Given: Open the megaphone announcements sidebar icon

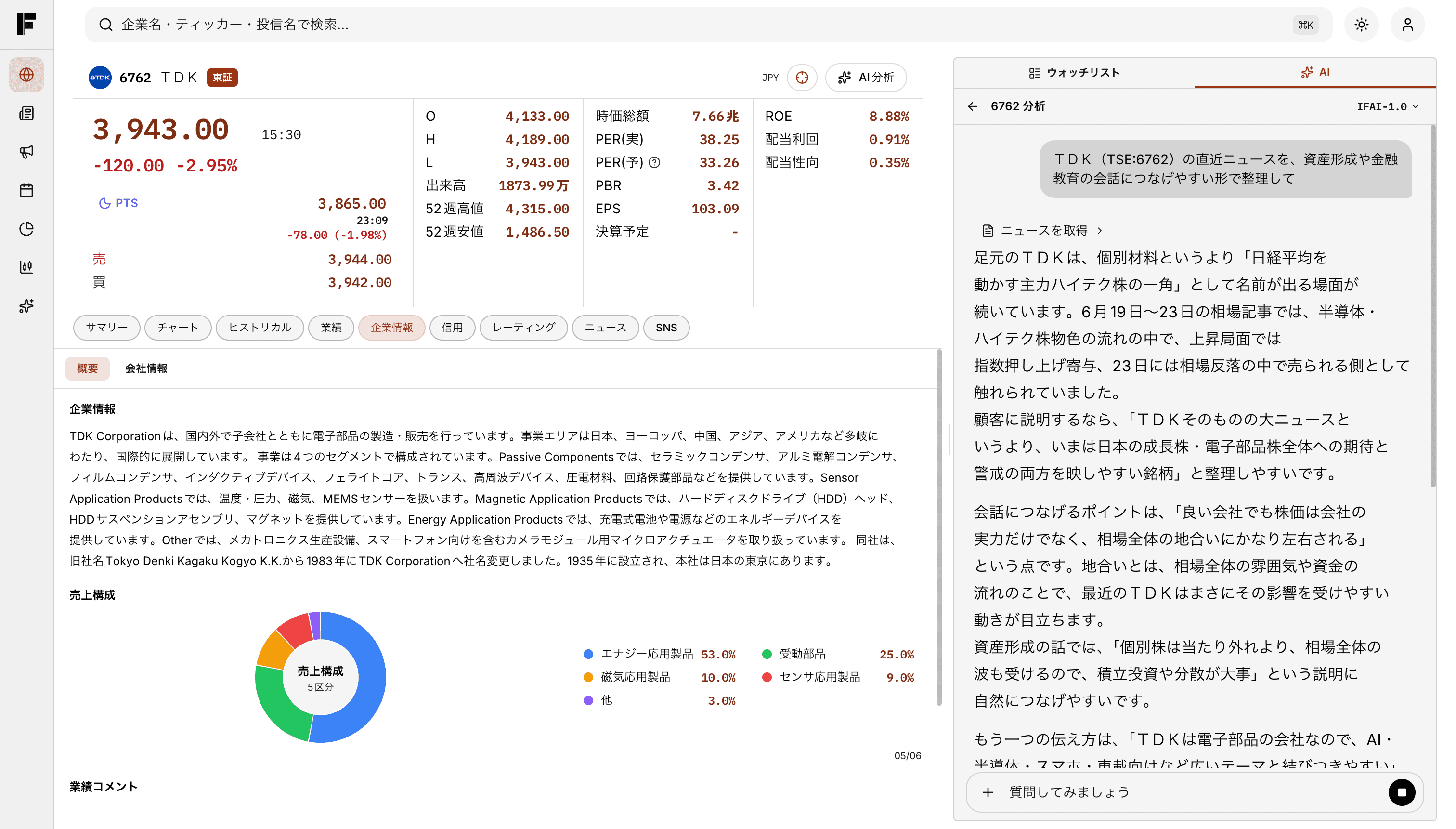Looking at the screenshot, I should [26, 151].
